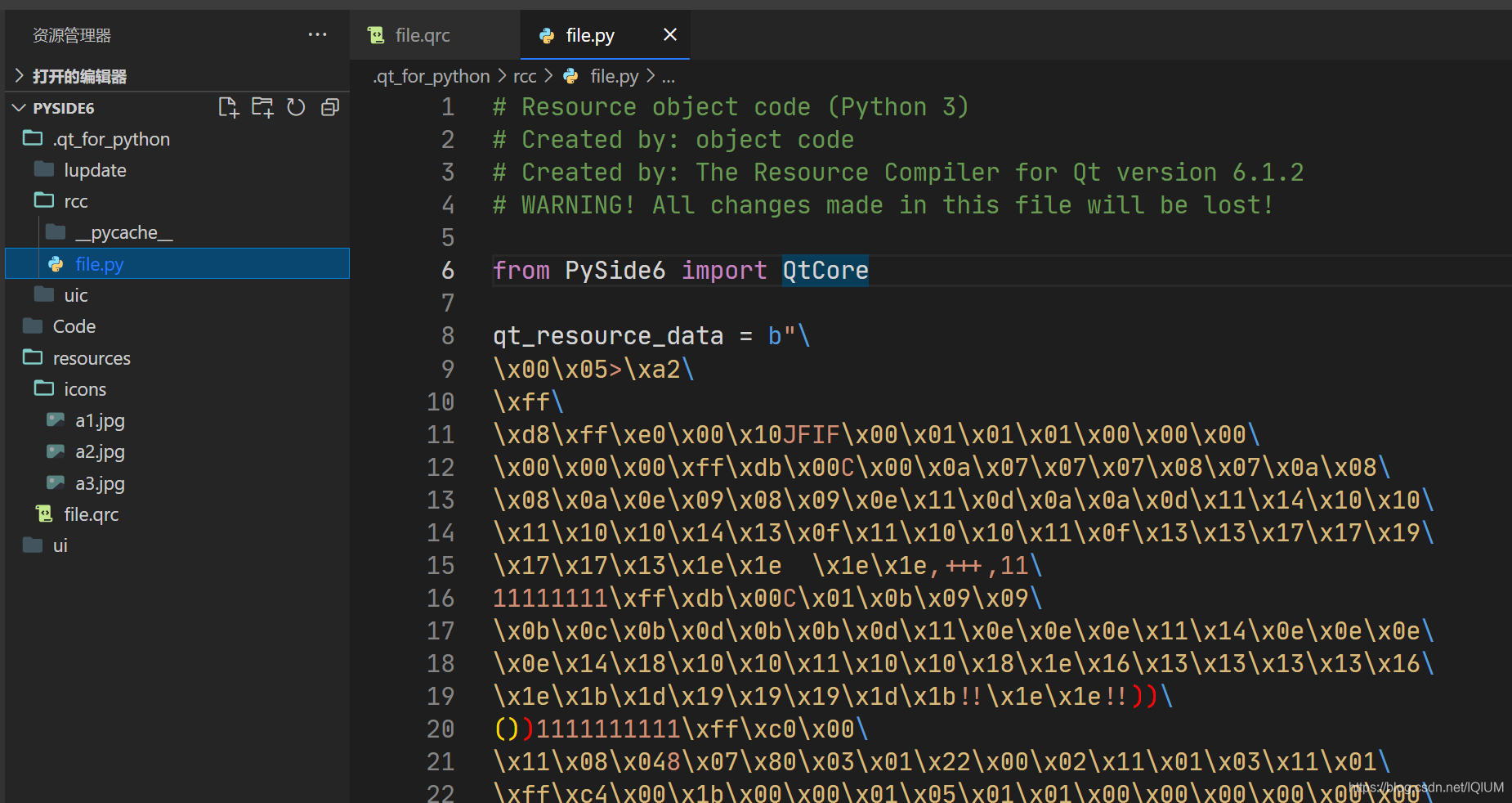Screen dimensions: 1512x803
Task: Expand the lupdate folder
Action: 177,170
